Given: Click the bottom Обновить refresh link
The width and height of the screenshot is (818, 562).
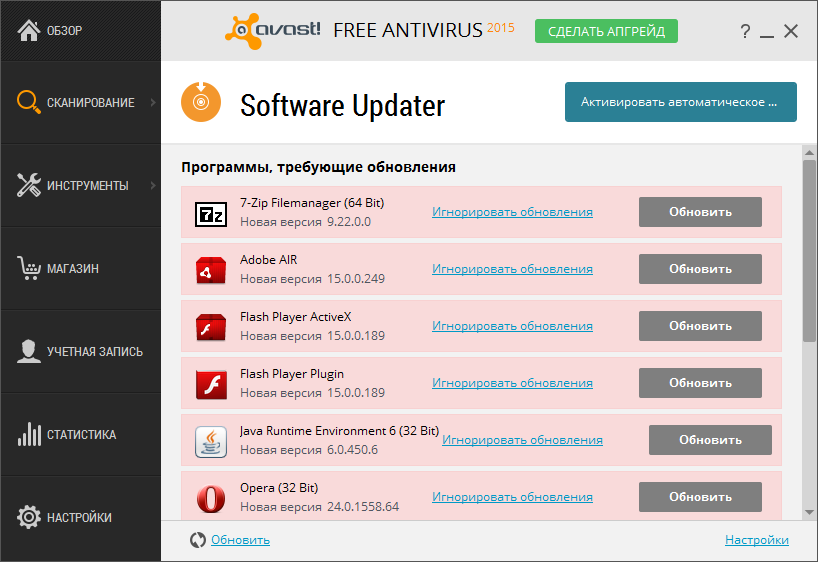Looking at the screenshot, I should click(x=240, y=540).
